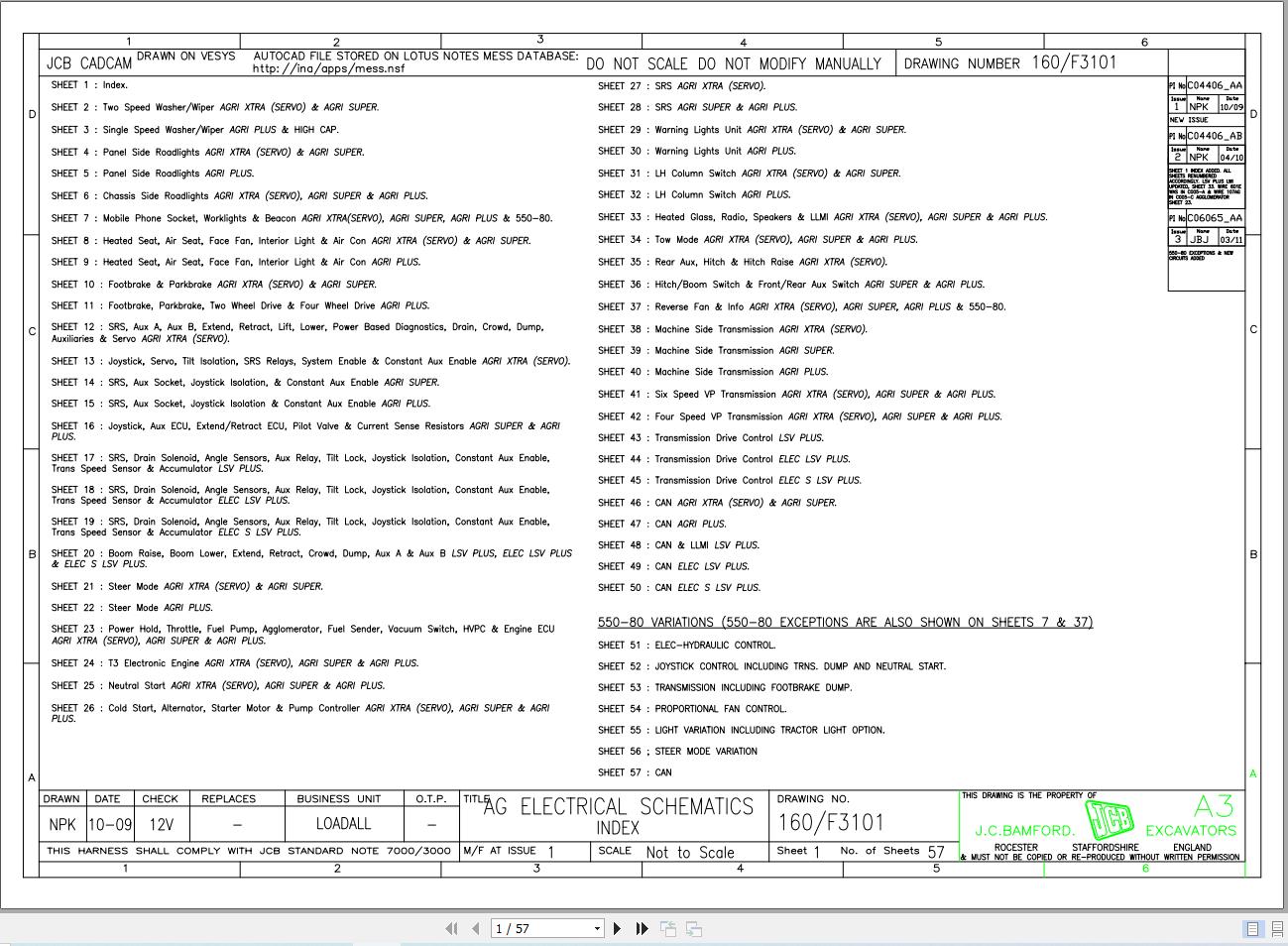Click the '550-80 VARIATIONS' underlined heading
The image size is (1288, 946).
click(x=846, y=623)
